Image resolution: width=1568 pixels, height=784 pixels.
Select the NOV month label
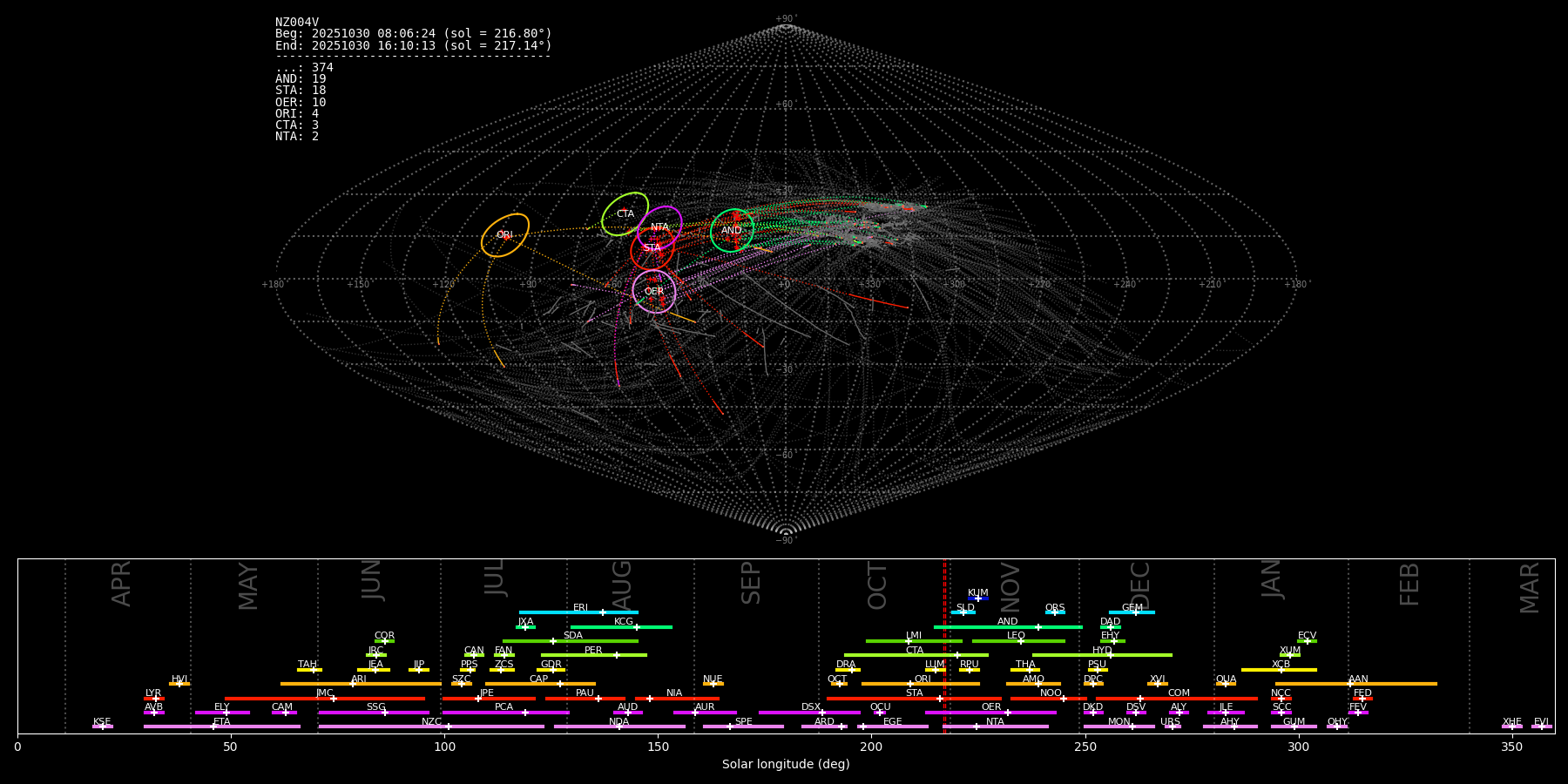click(x=1010, y=586)
